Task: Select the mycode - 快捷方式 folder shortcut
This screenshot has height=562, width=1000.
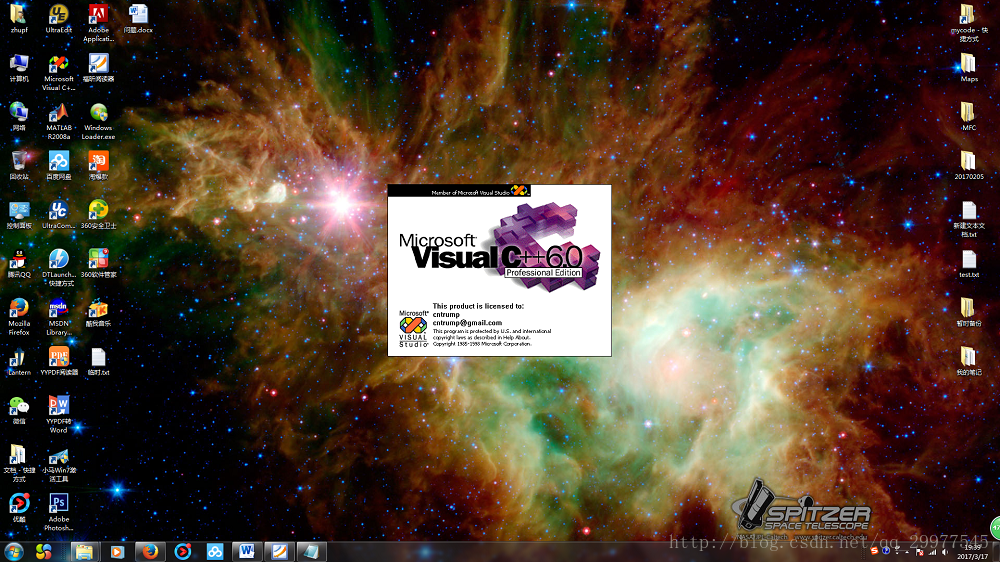Action: click(x=969, y=23)
